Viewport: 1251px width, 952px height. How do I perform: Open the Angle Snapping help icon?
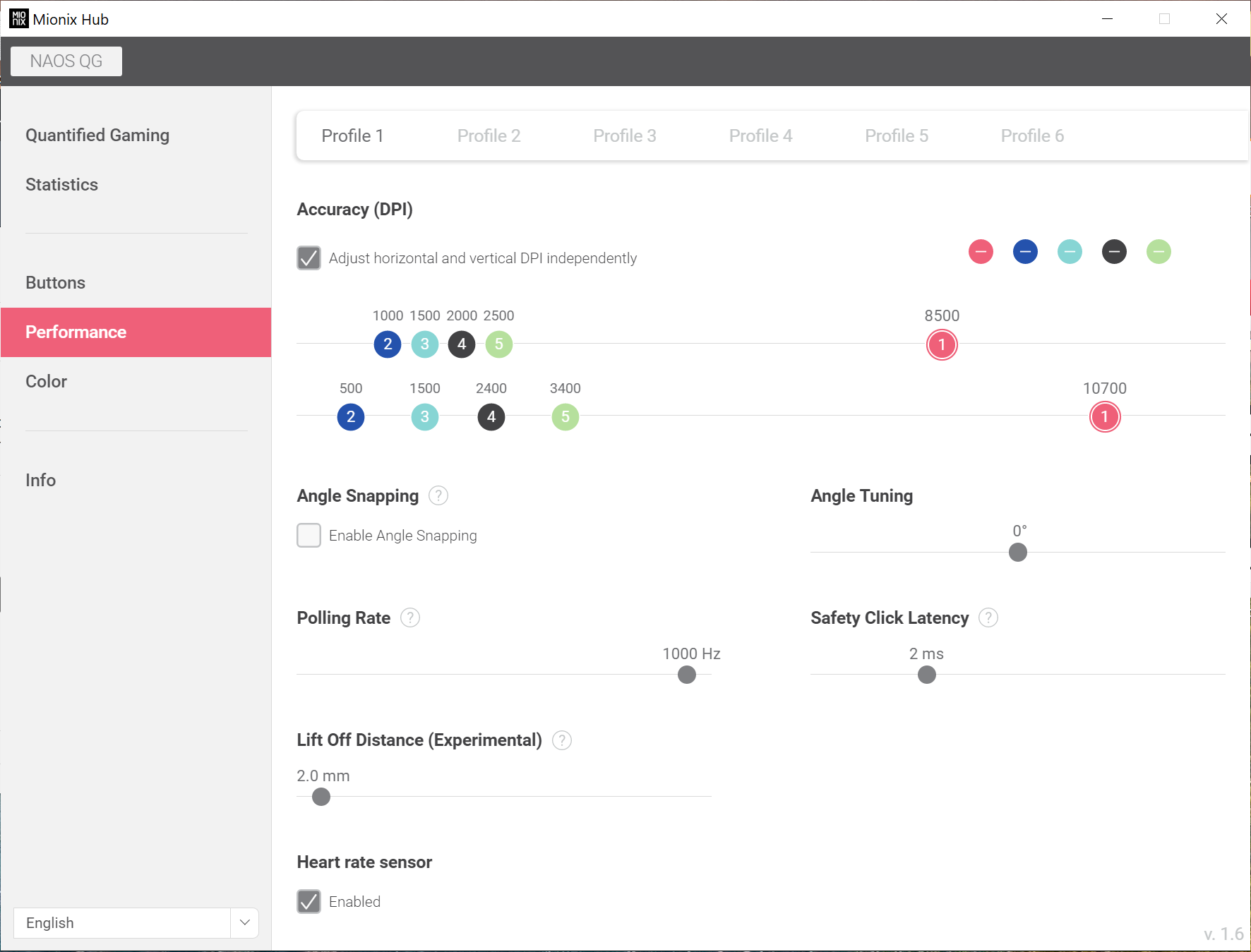point(438,496)
